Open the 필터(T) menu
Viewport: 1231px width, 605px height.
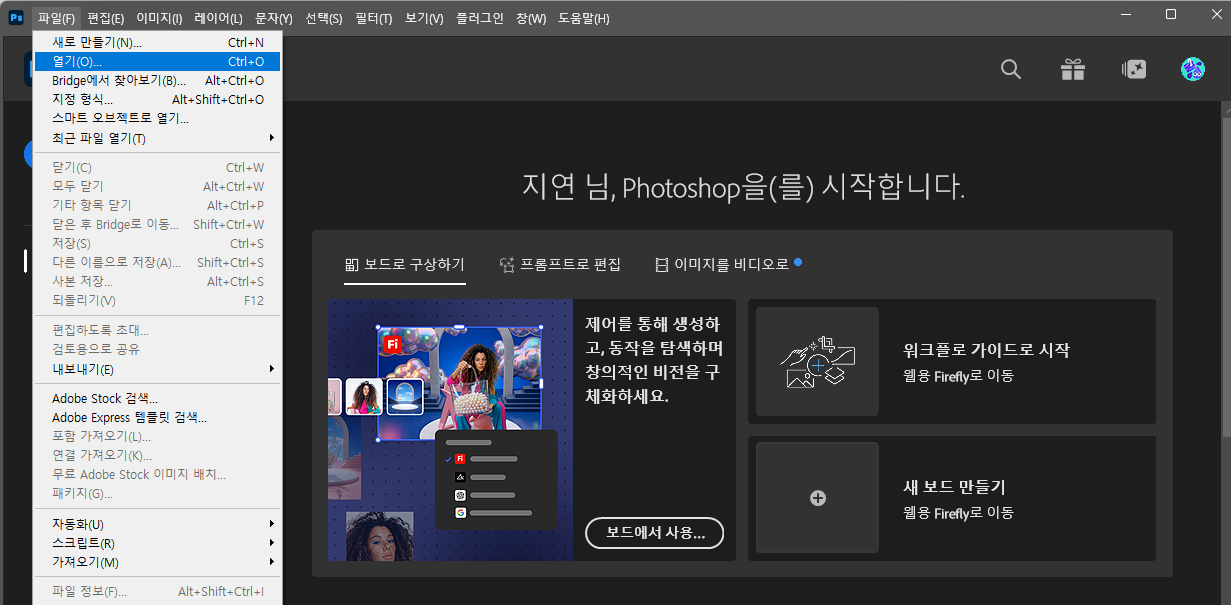(x=373, y=19)
